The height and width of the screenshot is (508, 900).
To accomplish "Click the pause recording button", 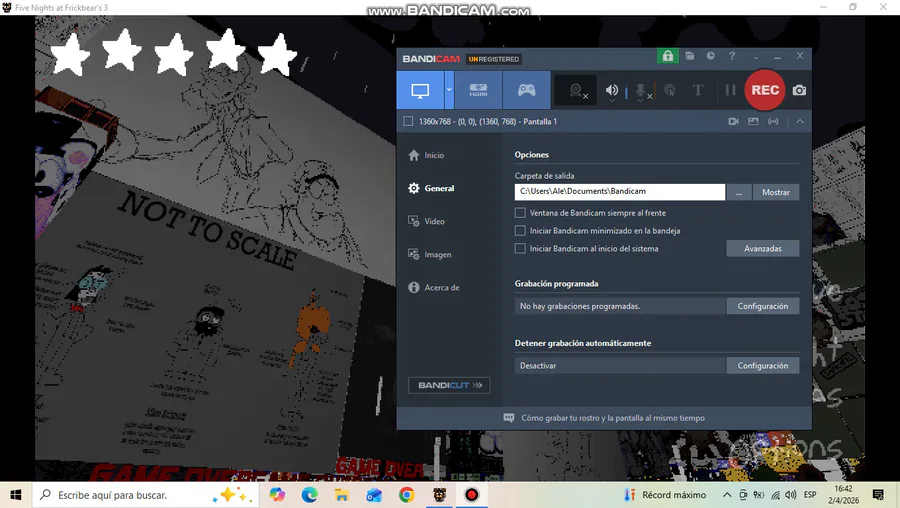I will tap(730, 90).
